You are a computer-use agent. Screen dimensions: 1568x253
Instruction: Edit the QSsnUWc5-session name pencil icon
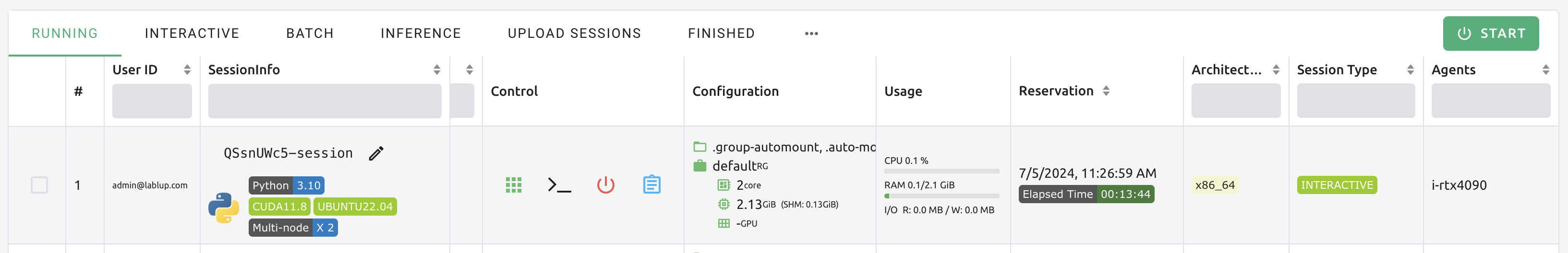pyautogui.click(x=376, y=153)
